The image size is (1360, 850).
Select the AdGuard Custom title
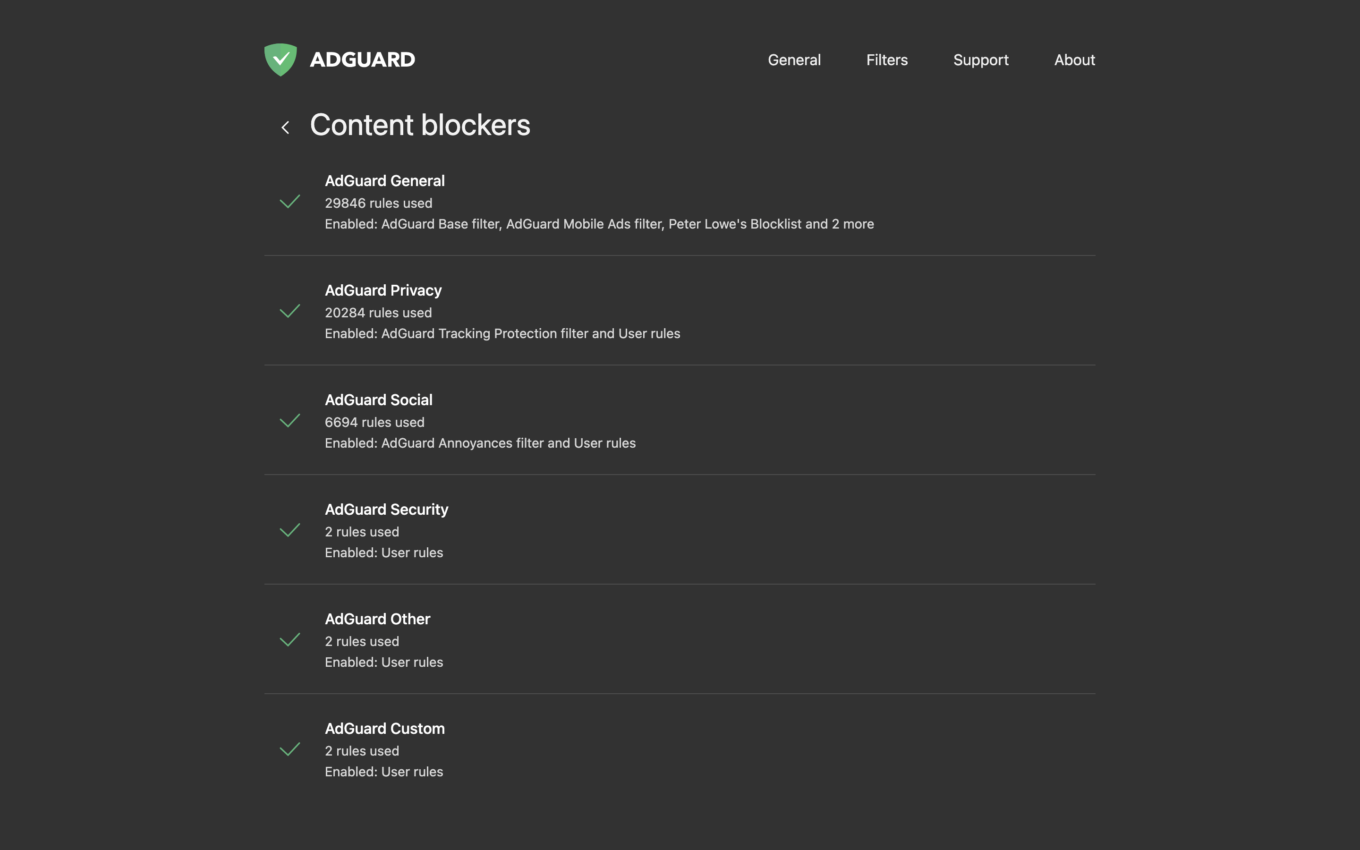384,729
